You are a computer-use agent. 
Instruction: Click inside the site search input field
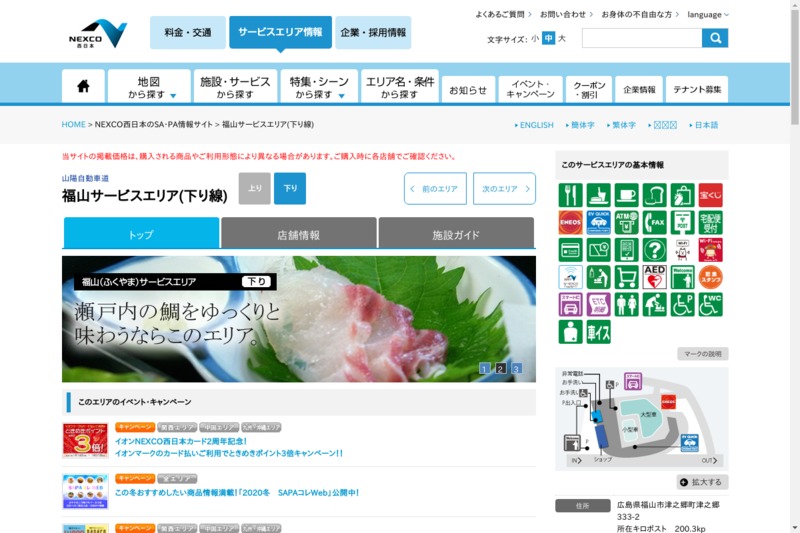[641, 38]
